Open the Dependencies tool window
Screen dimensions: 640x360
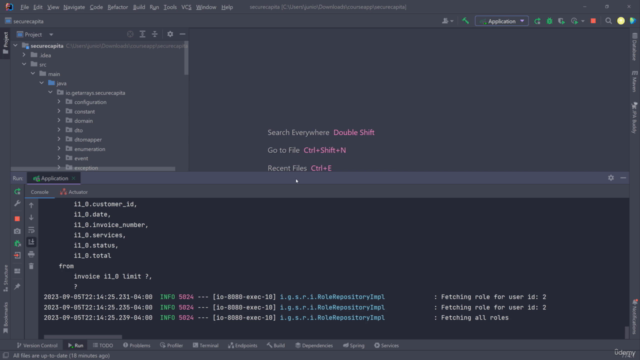coord(314,345)
